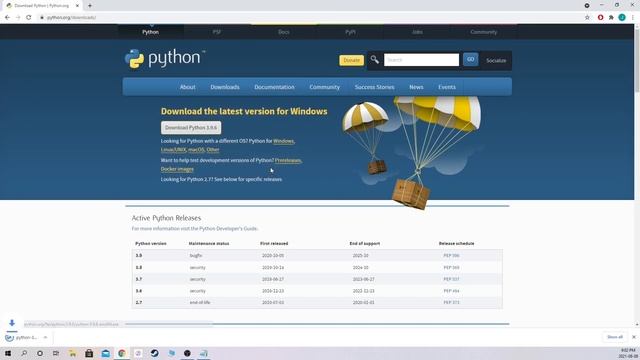Click the Python top-bar tab
Image resolution: width=640 pixels, height=360 pixels.
151,32
